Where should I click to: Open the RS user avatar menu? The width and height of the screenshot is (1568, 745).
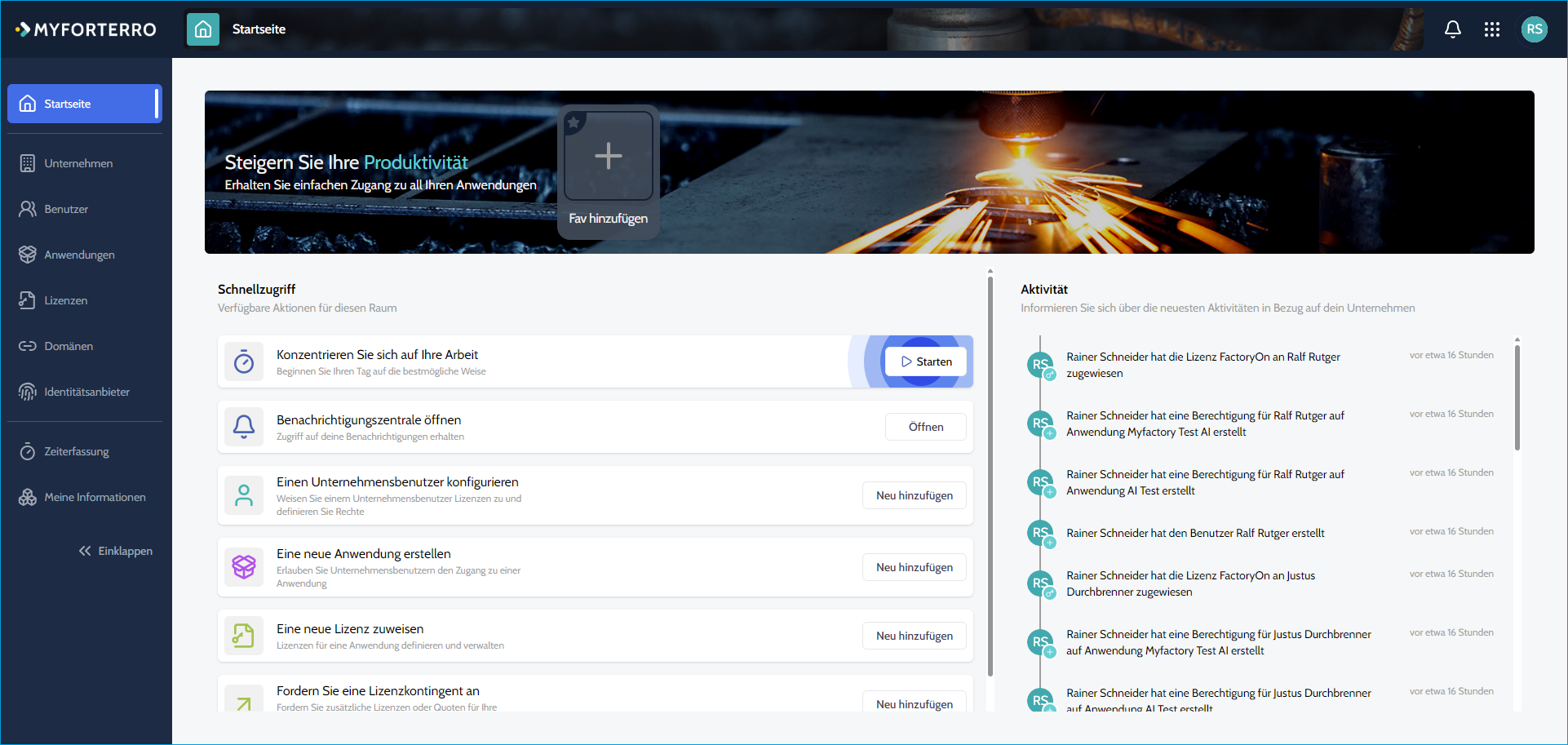[x=1534, y=29]
